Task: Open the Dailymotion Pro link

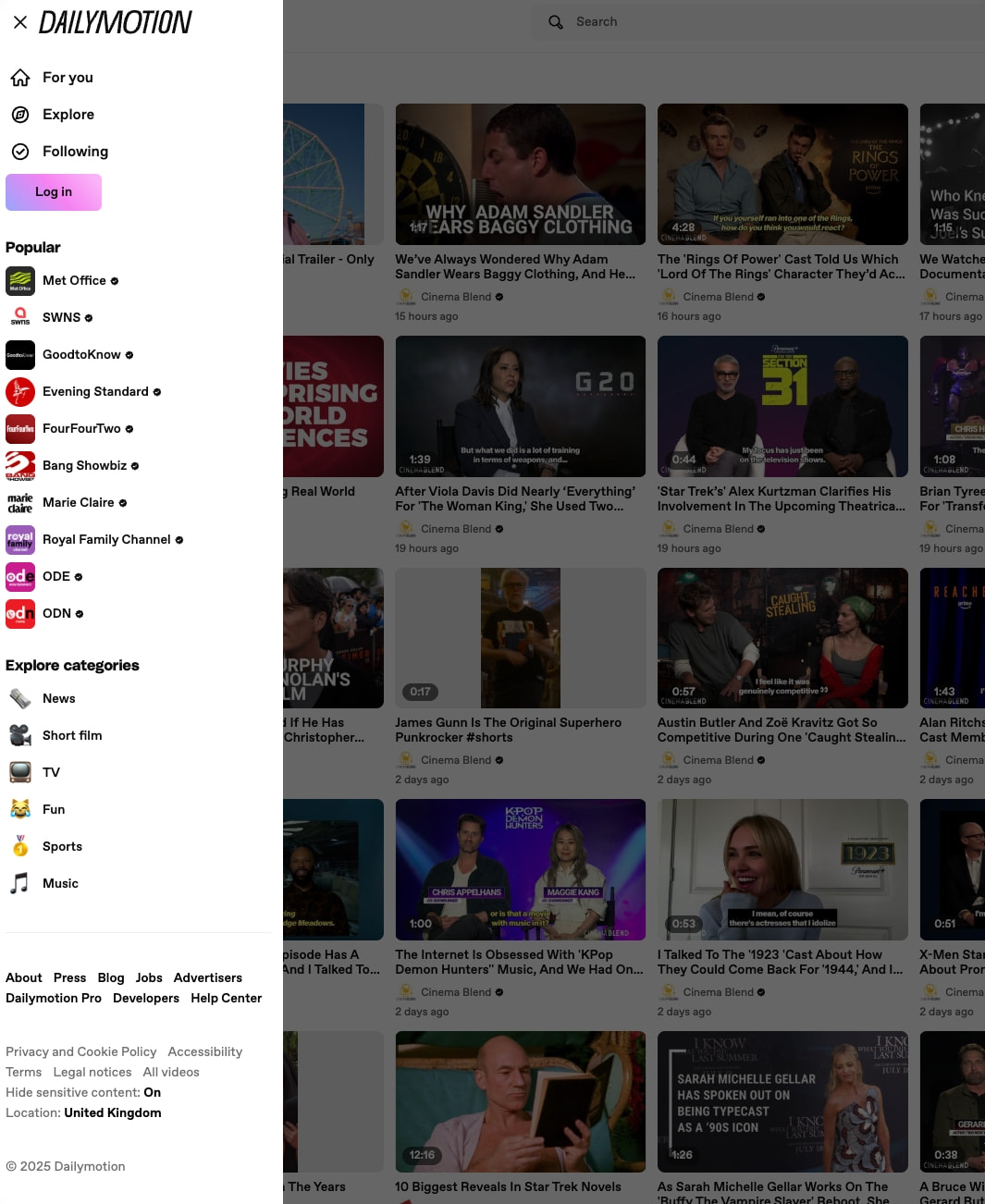Action: coord(54,998)
